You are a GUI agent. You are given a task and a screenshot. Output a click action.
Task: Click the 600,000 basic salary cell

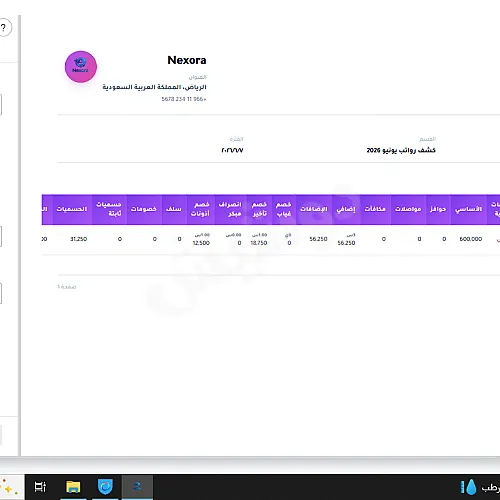[471, 239]
